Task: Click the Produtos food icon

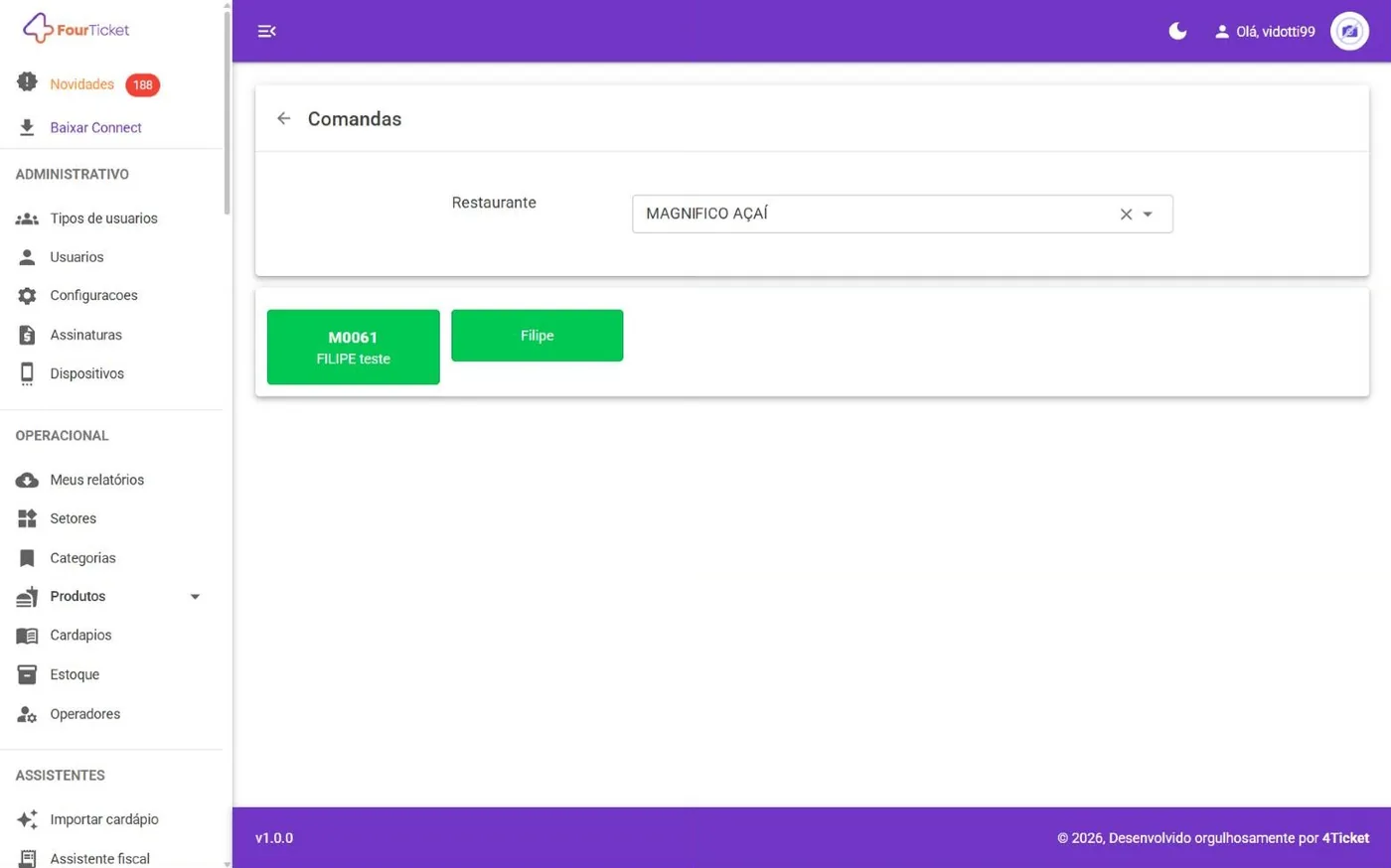Action: tap(27, 596)
